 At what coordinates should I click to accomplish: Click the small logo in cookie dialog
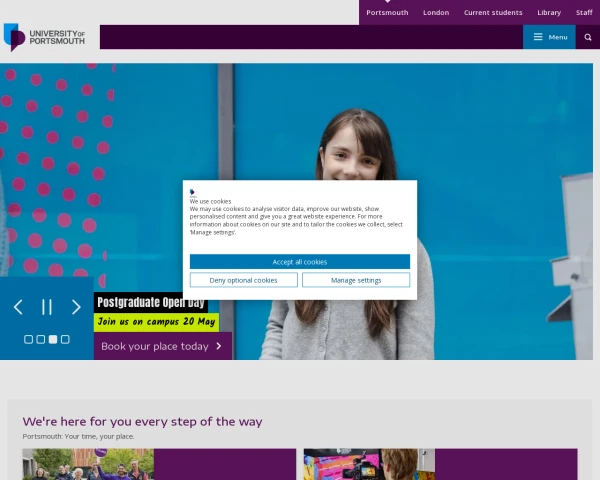192,193
